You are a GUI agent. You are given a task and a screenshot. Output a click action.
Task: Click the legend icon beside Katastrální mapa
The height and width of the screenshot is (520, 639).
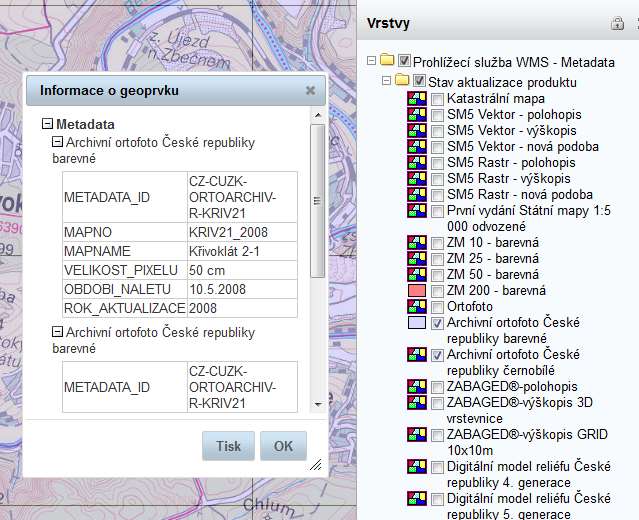pyautogui.click(x=416, y=99)
